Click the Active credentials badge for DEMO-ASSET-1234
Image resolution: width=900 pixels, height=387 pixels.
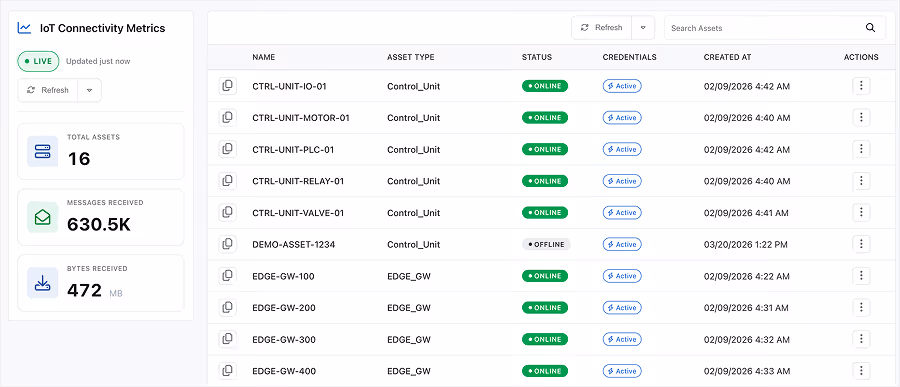pyautogui.click(x=622, y=245)
